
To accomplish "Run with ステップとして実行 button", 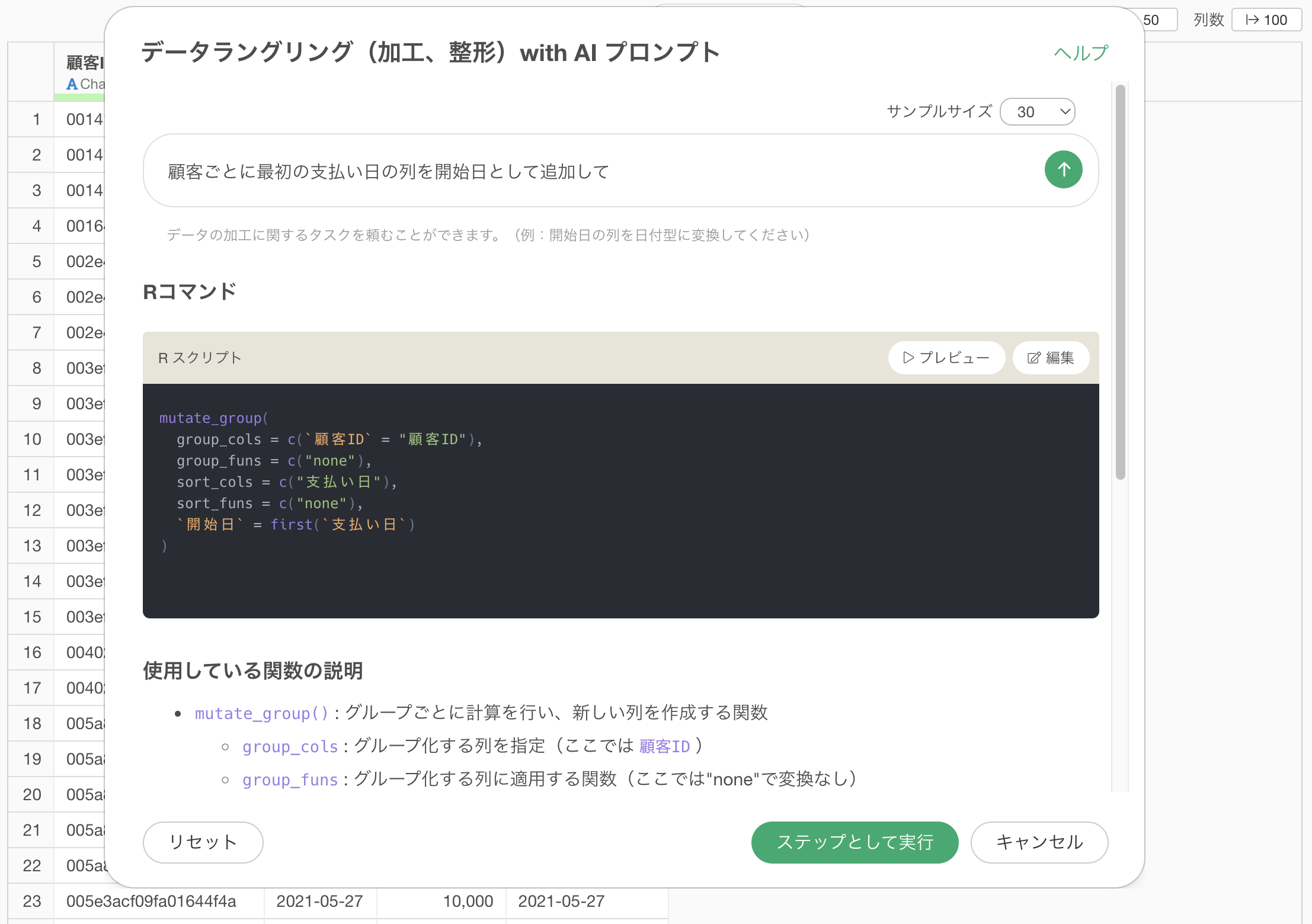I will pyautogui.click(x=855, y=842).
